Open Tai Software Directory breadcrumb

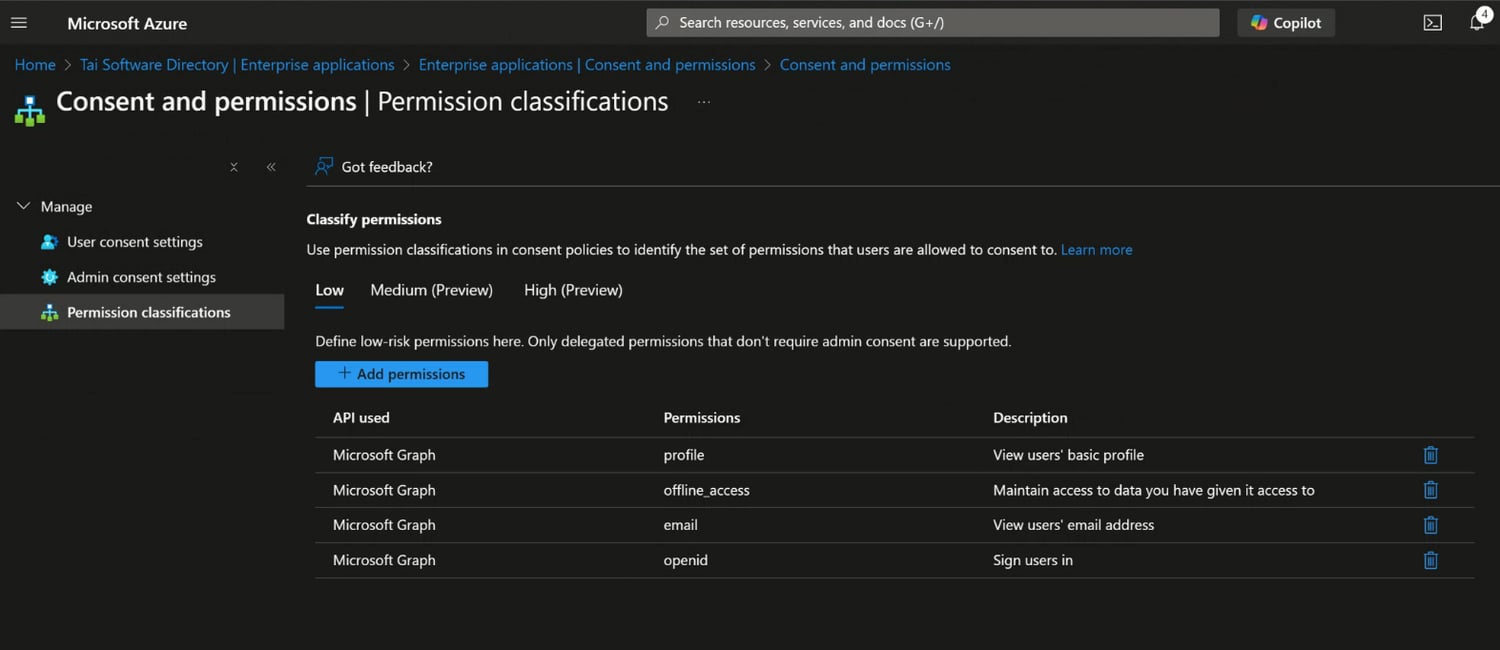[237, 65]
